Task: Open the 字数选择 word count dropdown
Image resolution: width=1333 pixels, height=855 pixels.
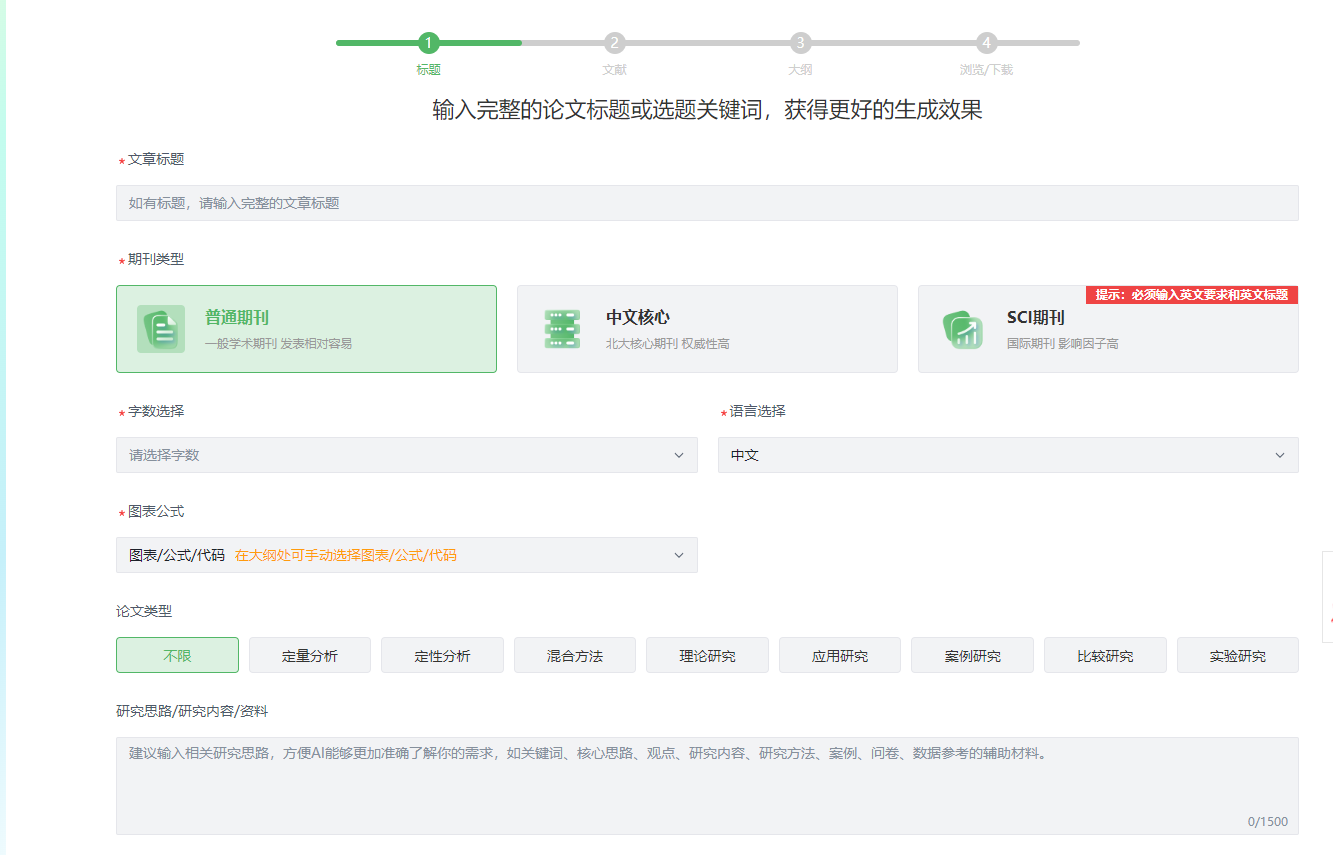Action: (406, 455)
